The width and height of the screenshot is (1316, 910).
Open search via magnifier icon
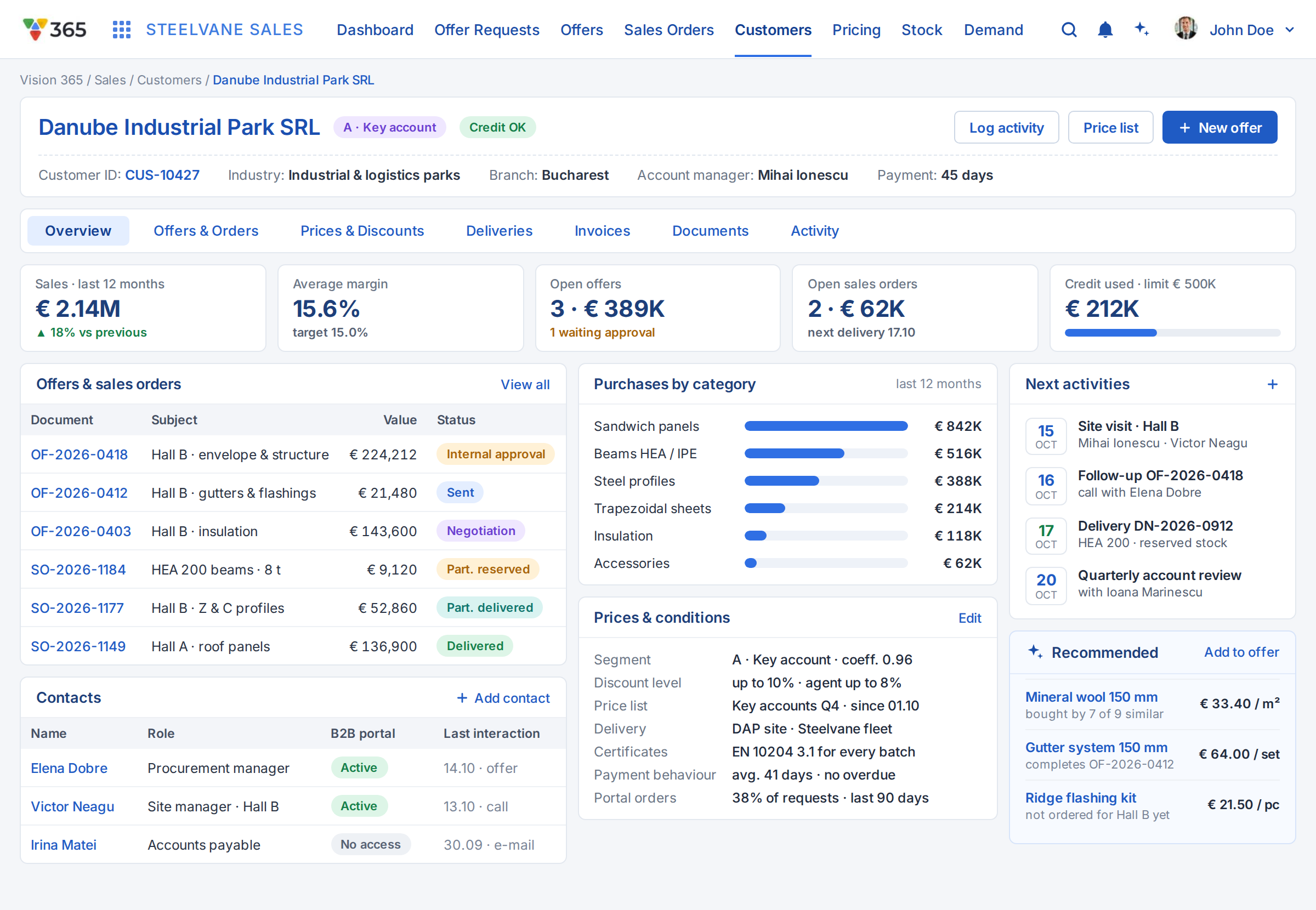[1069, 30]
